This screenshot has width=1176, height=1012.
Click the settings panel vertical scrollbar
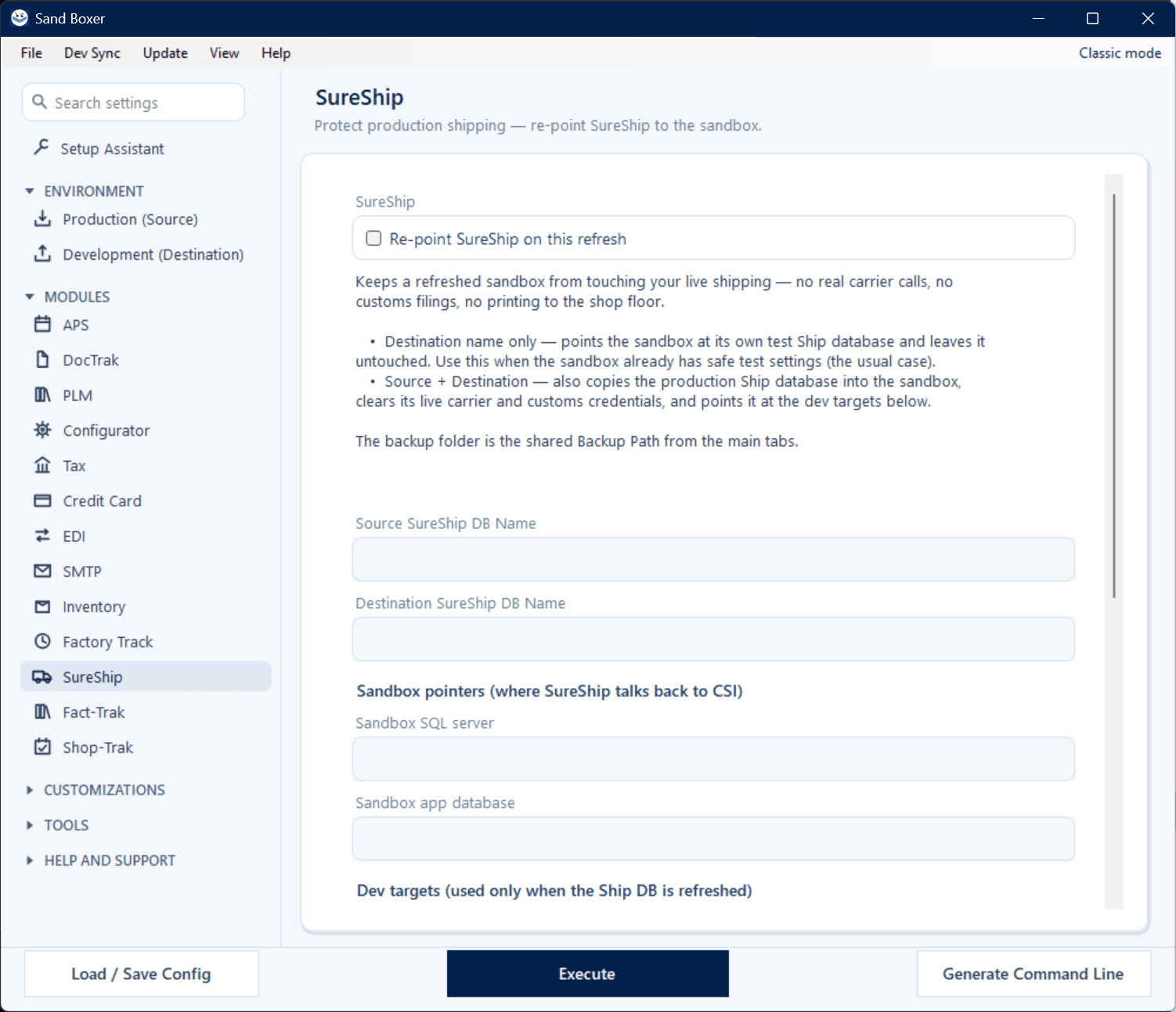point(1113,395)
